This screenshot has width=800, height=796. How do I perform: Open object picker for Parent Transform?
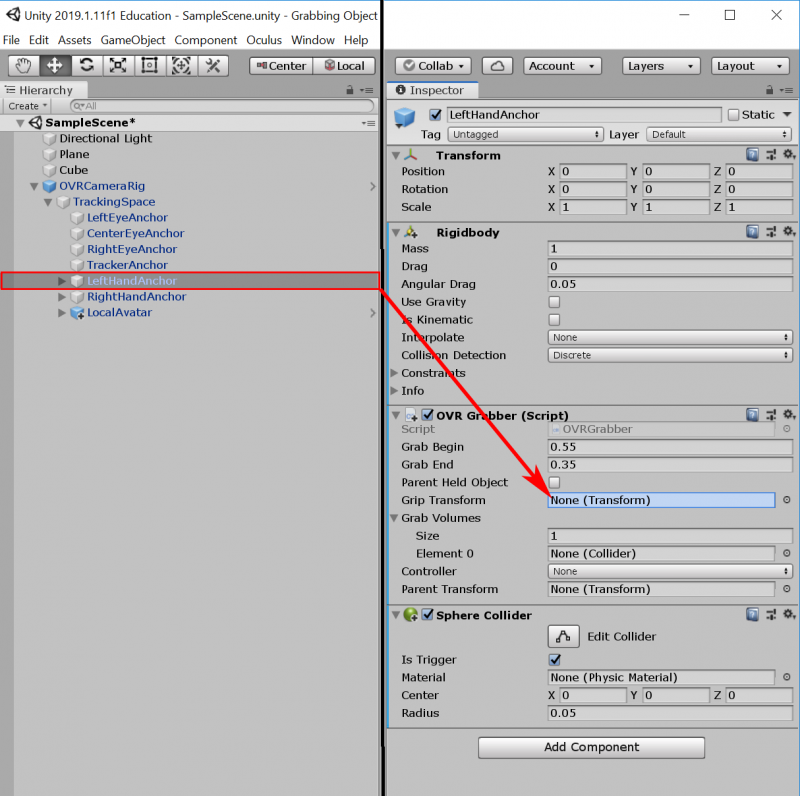tap(787, 589)
